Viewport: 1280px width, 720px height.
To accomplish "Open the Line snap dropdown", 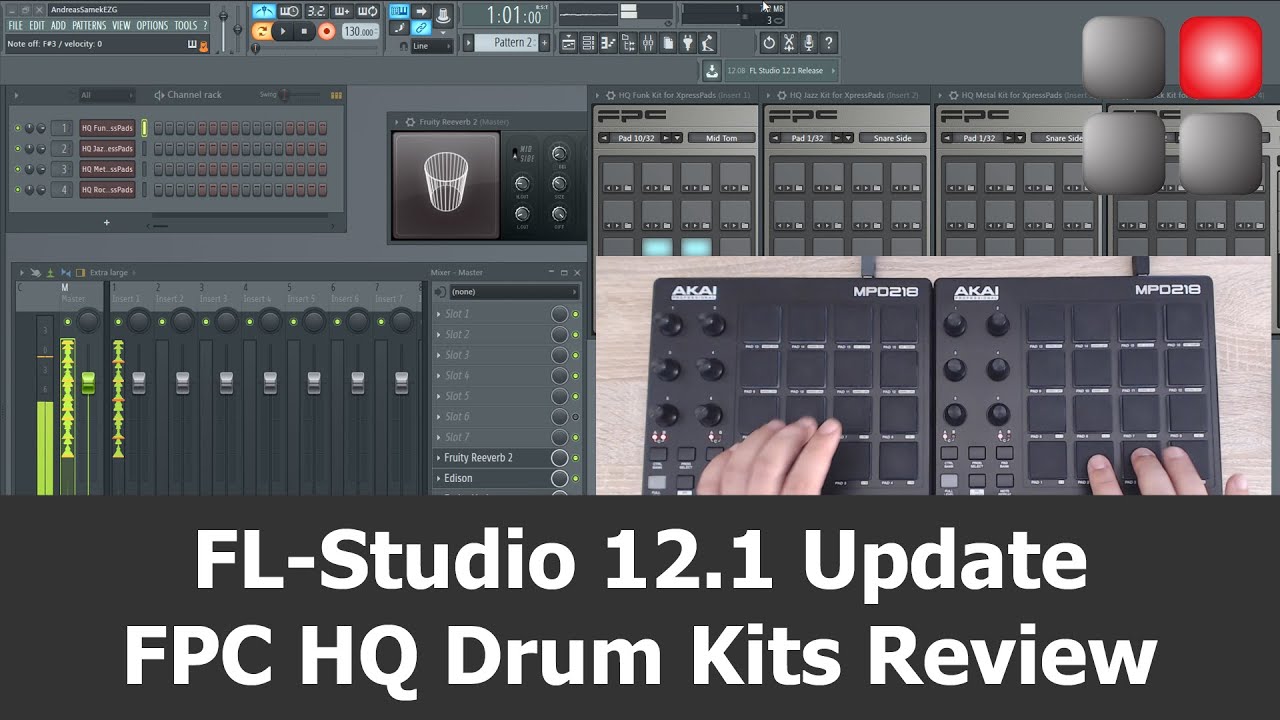I will [x=431, y=46].
